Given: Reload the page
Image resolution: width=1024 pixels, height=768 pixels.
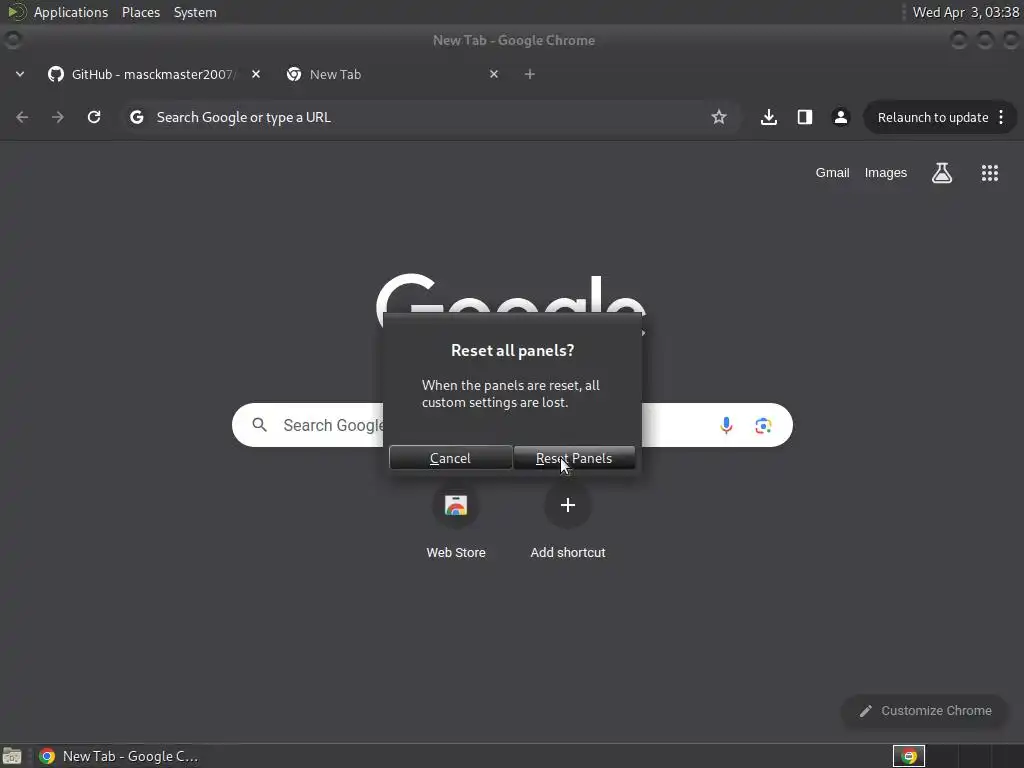Looking at the screenshot, I should coord(94,117).
